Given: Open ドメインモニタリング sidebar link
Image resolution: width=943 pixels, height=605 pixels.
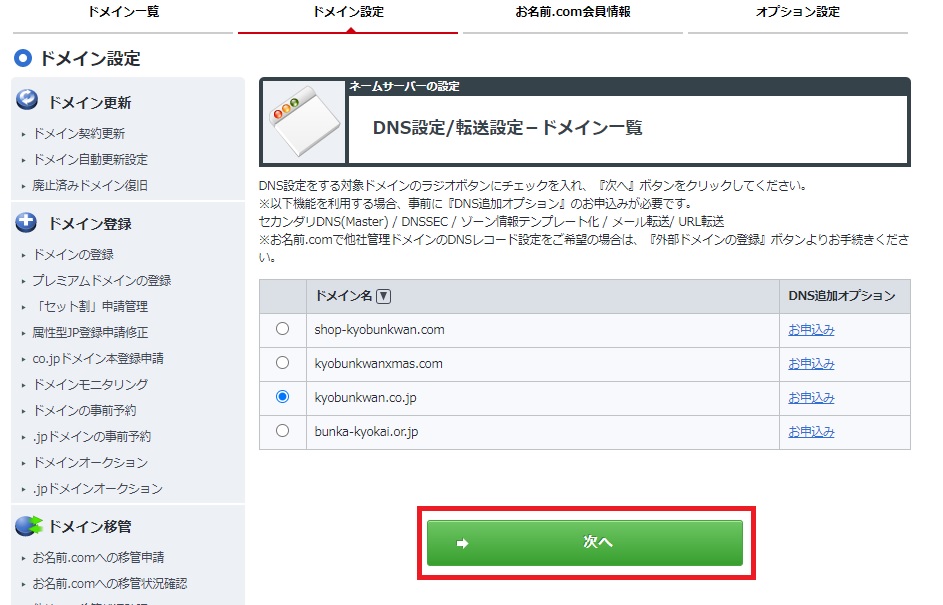Looking at the screenshot, I should (x=90, y=385).
